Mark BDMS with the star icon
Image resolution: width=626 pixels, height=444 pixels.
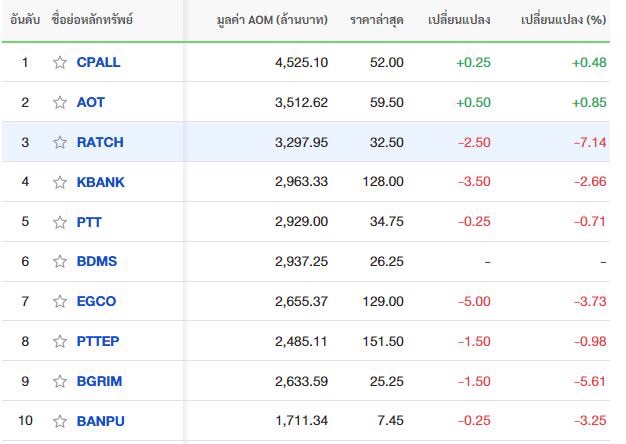tap(60, 261)
